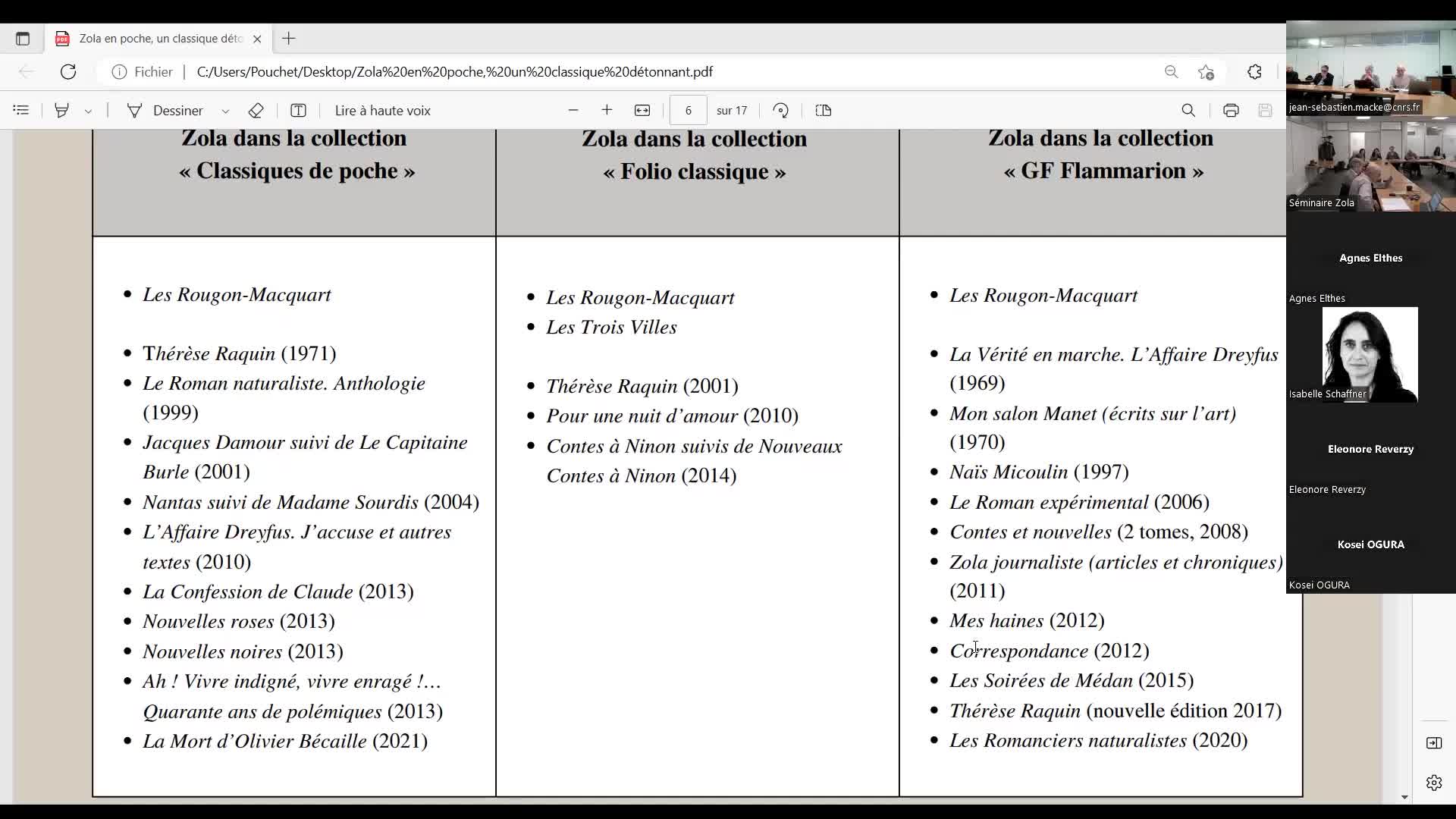This screenshot has width=1456, height=819.
Task: Select Isabelle Schaffner participant photo
Action: 1370,354
